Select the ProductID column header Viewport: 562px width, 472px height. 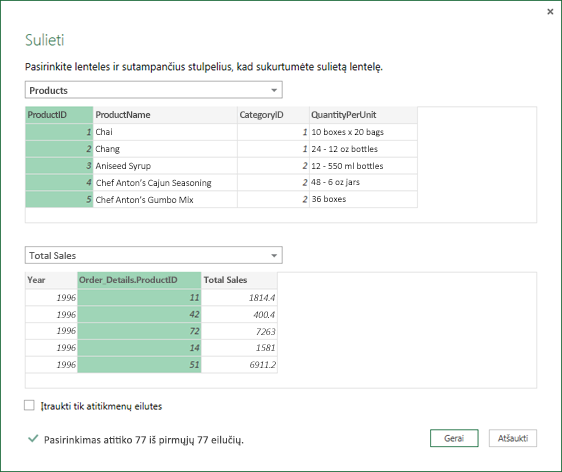tap(59, 115)
